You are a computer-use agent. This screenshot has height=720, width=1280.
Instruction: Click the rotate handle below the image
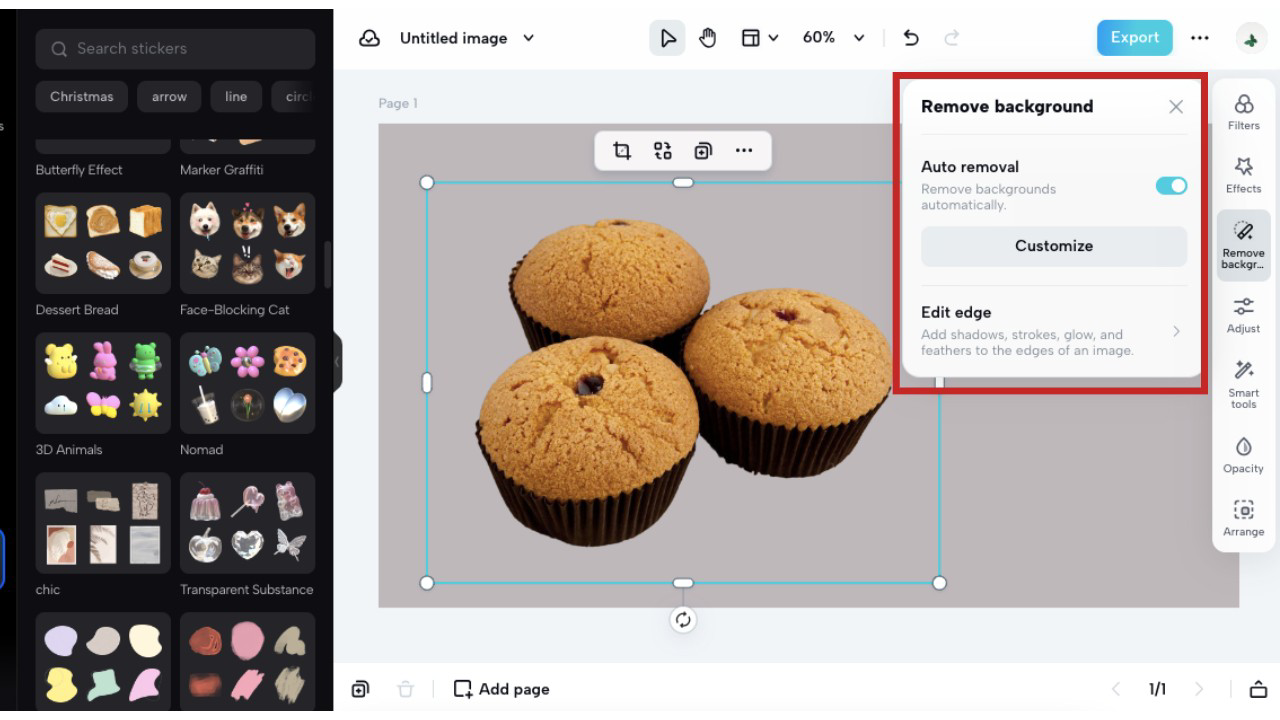pyautogui.click(x=683, y=620)
